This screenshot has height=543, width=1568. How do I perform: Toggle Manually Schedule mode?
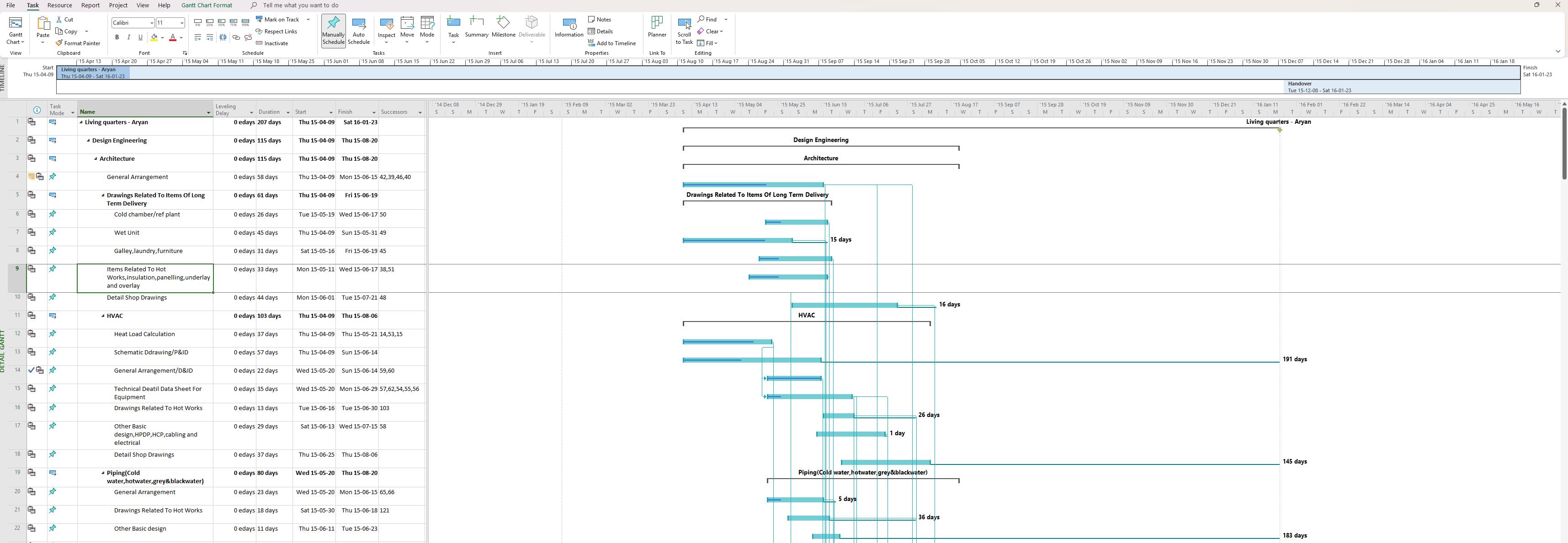point(334,31)
